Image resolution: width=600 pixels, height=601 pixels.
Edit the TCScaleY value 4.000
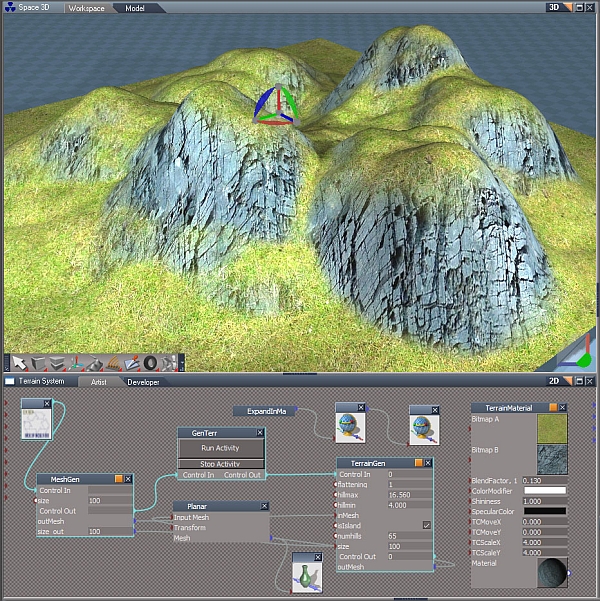click(x=545, y=553)
